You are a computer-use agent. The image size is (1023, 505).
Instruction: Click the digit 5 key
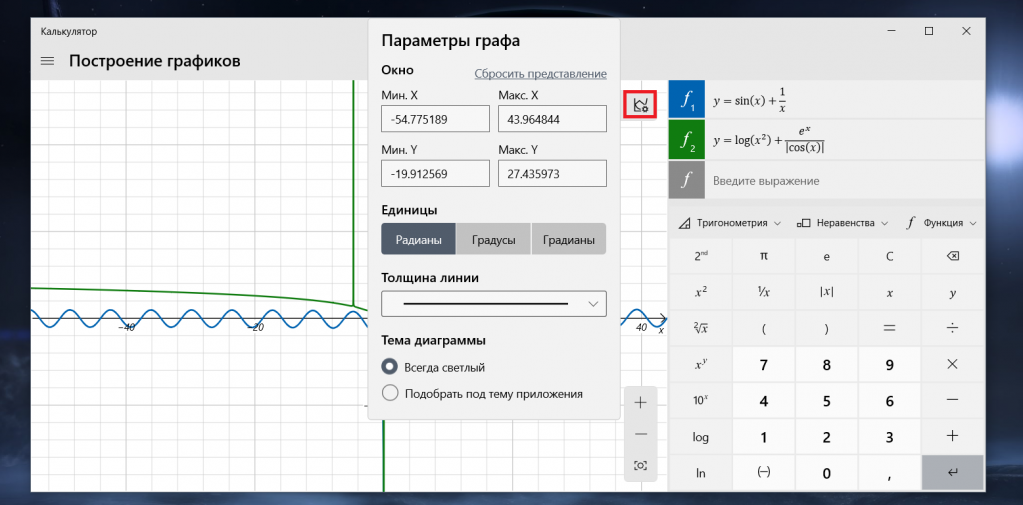click(826, 401)
